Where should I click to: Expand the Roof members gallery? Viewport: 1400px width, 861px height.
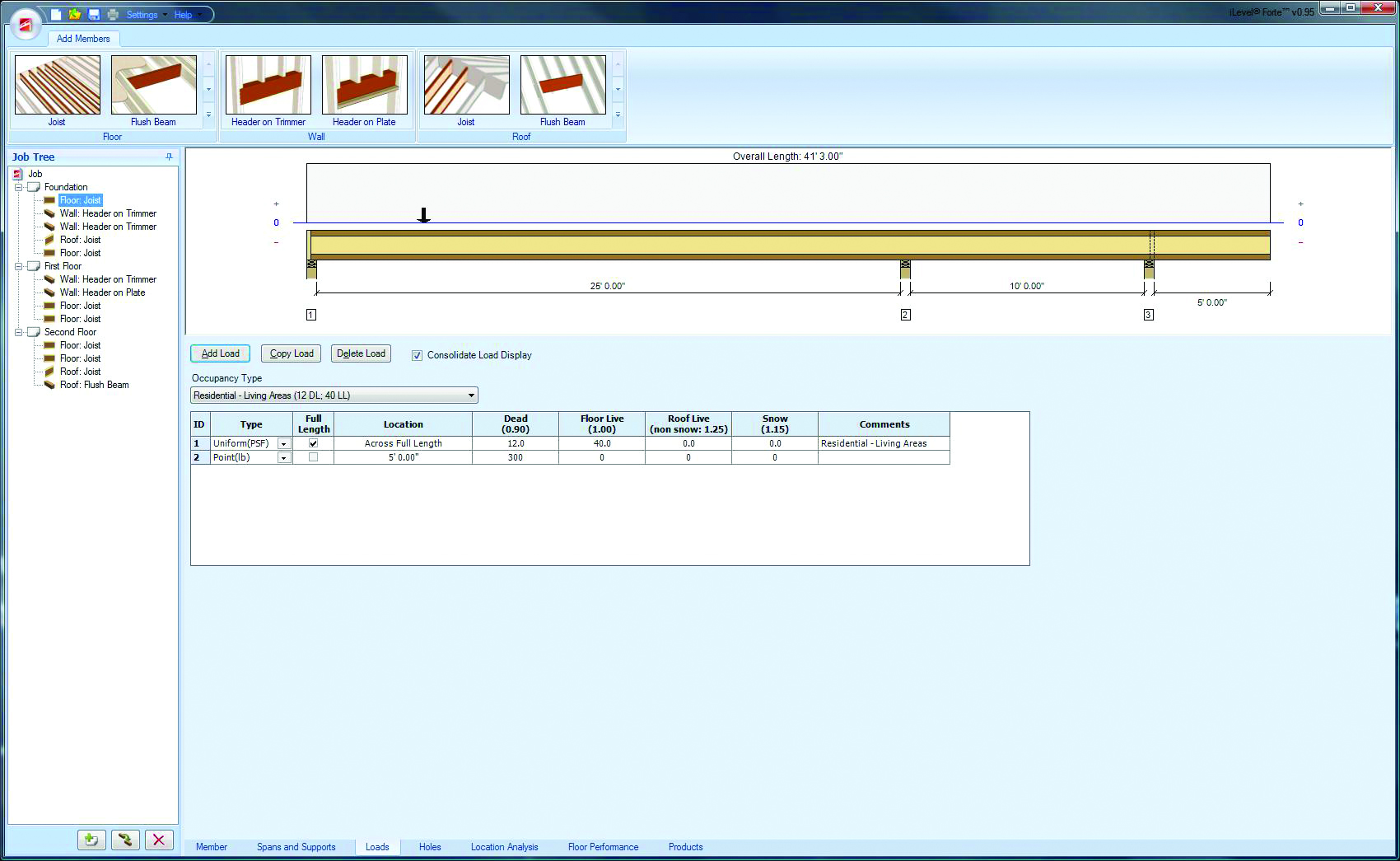tap(618, 115)
